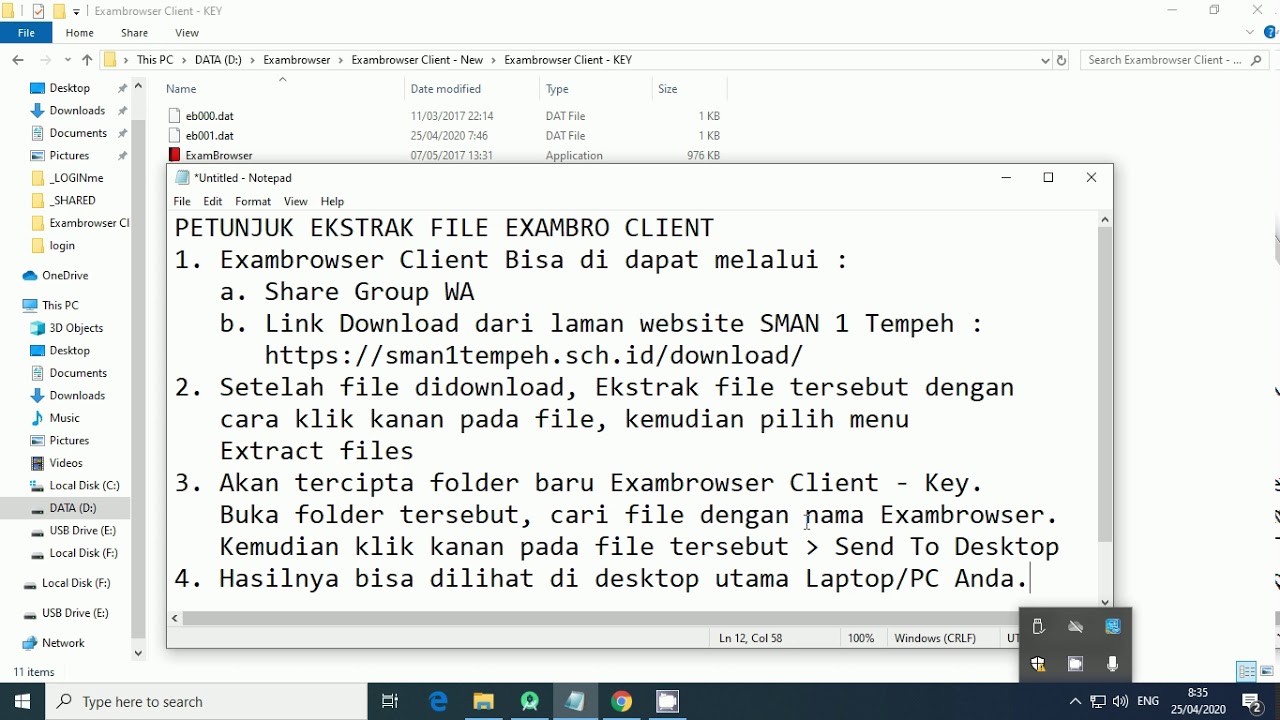
Task: Open Notepad View menu
Action: point(296,201)
